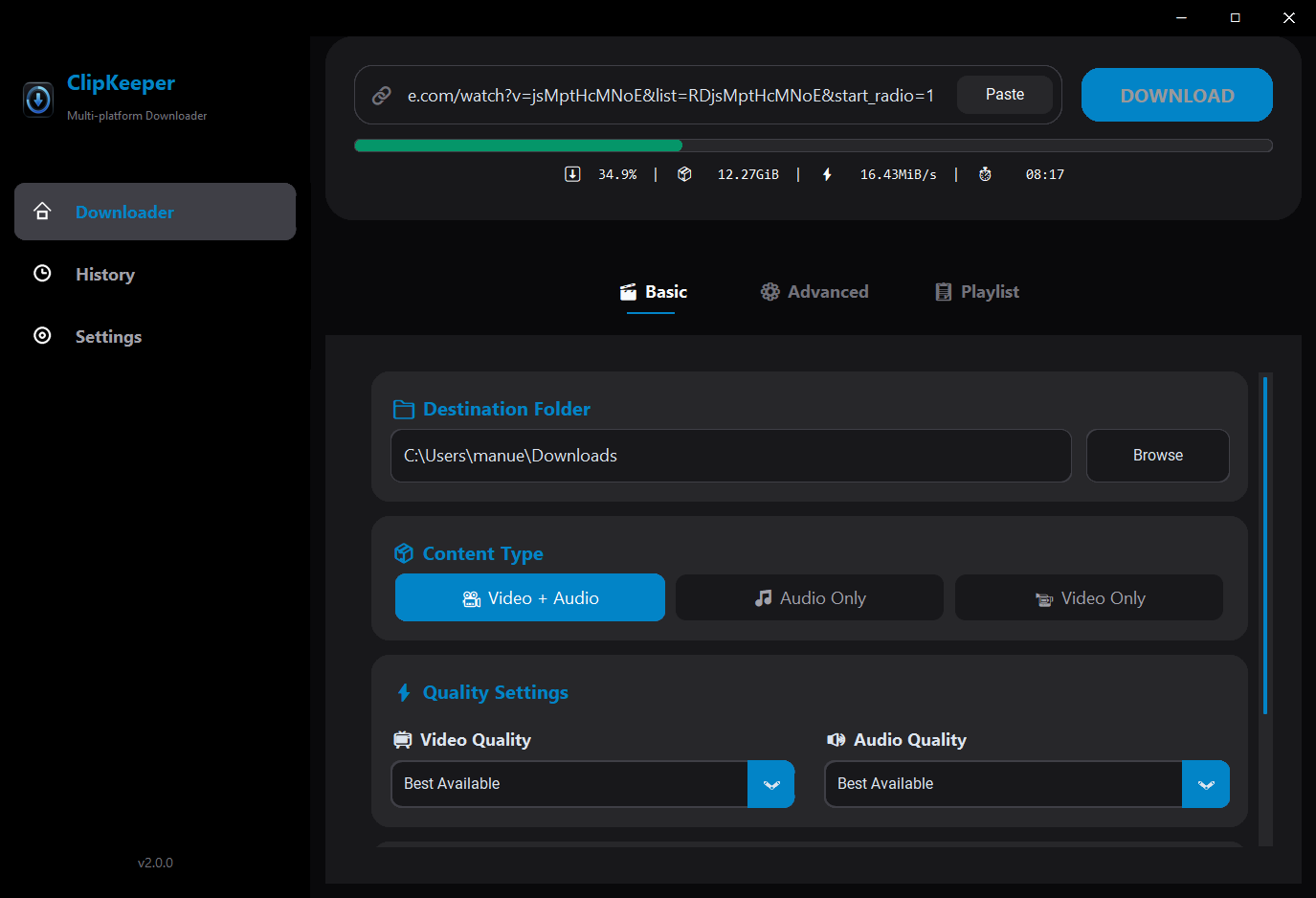The width and height of the screenshot is (1316, 898).
Task: Switch to the Basic tab
Action: [654, 292]
